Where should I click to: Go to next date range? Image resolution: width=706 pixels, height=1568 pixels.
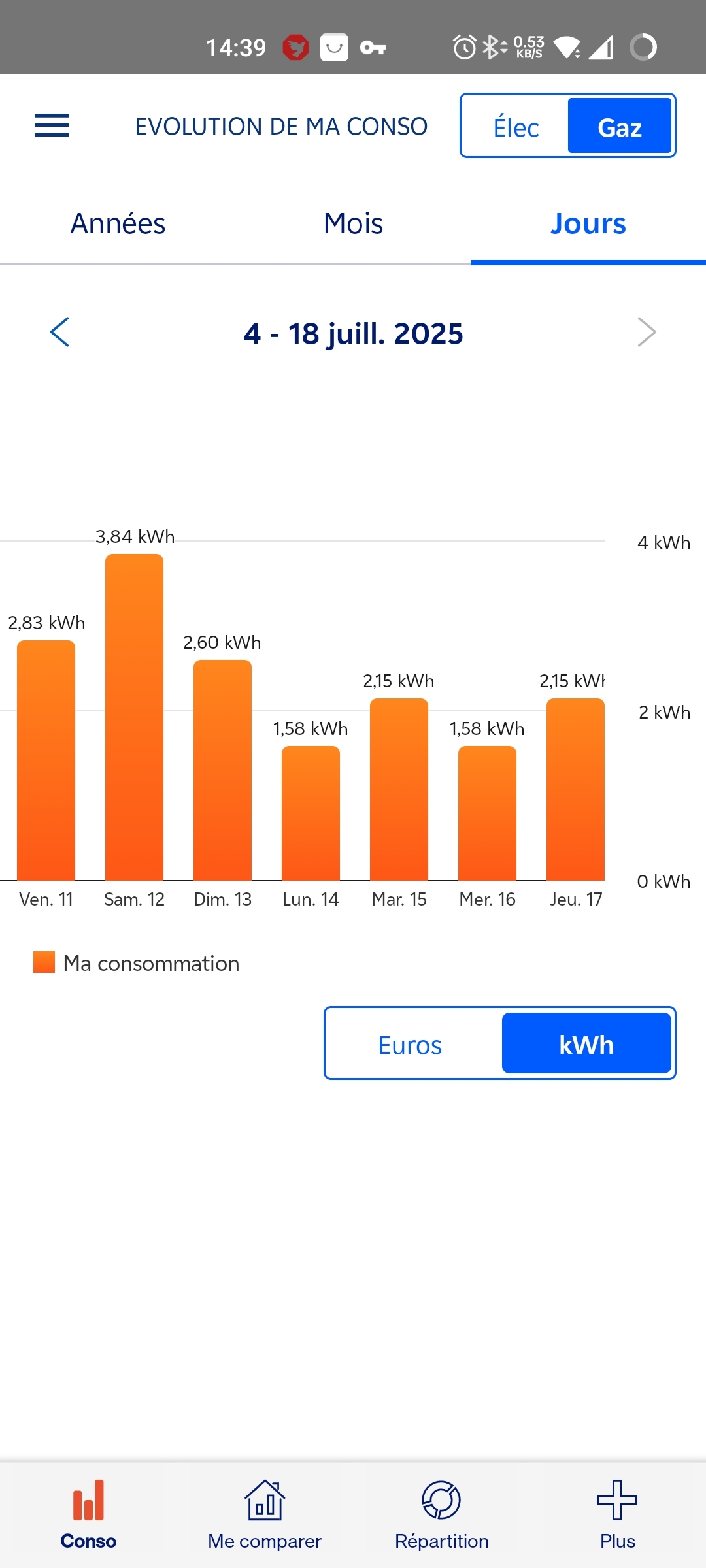point(646,332)
